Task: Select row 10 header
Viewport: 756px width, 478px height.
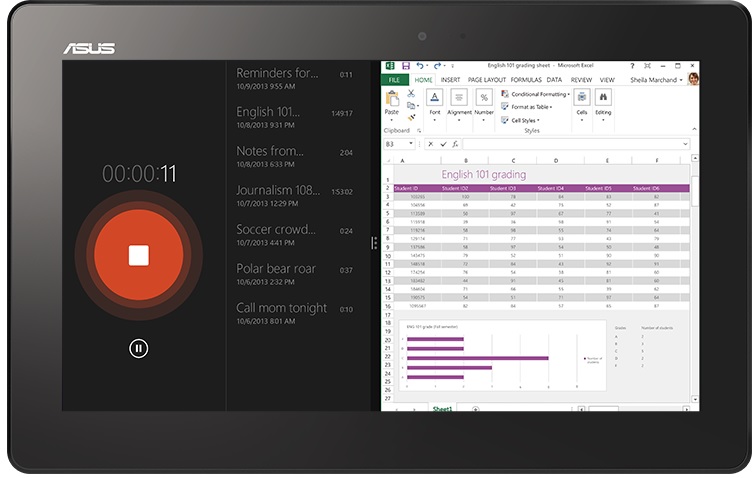Action: click(x=388, y=256)
